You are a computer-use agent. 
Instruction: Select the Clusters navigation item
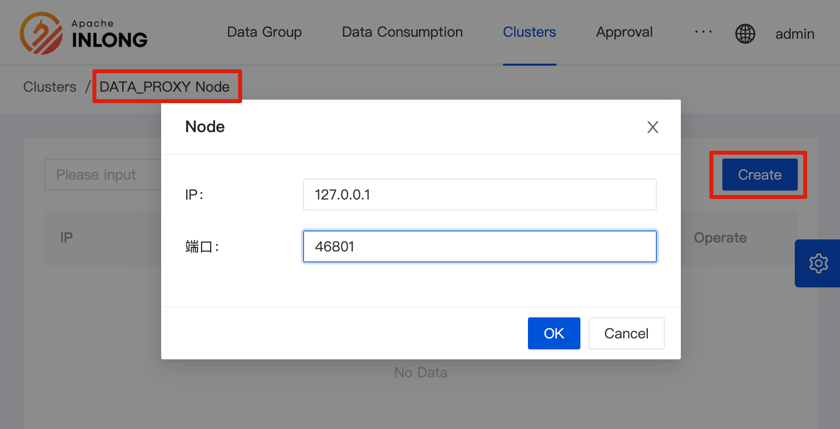click(x=529, y=32)
